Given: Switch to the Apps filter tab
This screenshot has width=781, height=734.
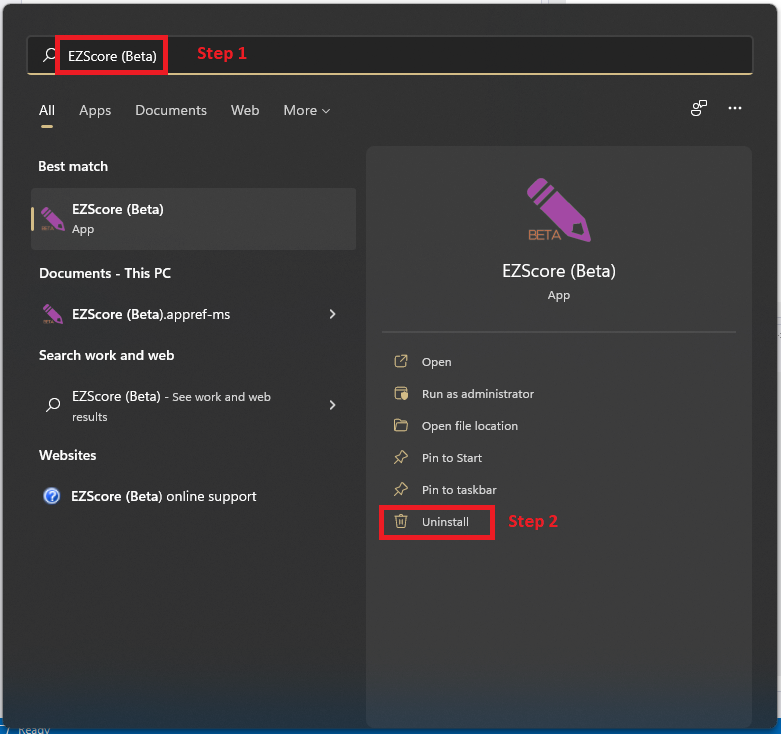Looking at the screenshot, I should (x=95, y=110).
